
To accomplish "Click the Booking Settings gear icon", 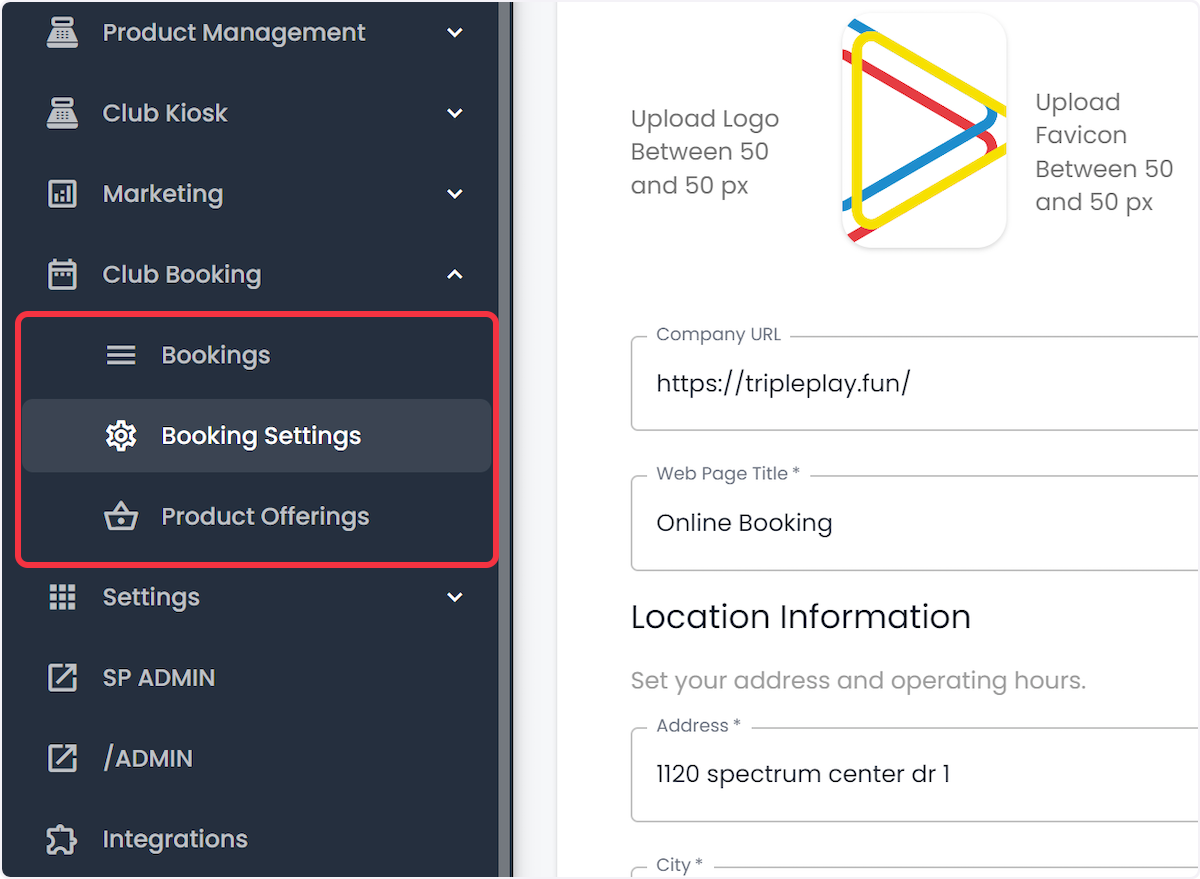I will coord(121,436).
